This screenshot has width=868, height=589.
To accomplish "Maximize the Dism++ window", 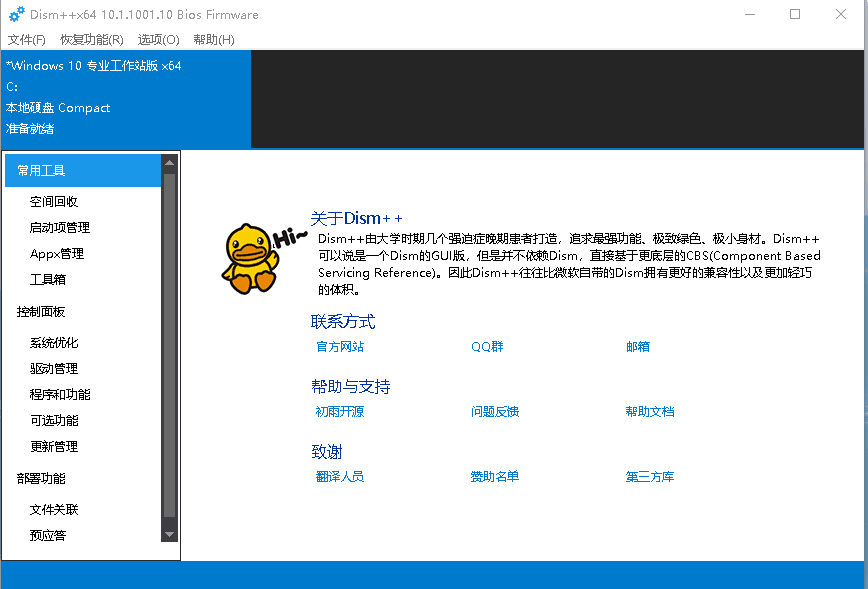I will (x=795, y=14).
